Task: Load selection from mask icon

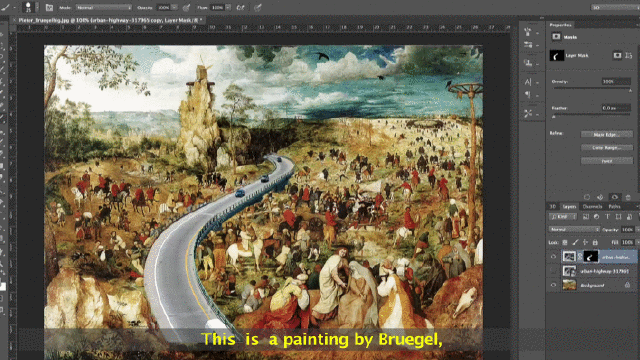Action: pyautogui.click(x=587, y=197)
